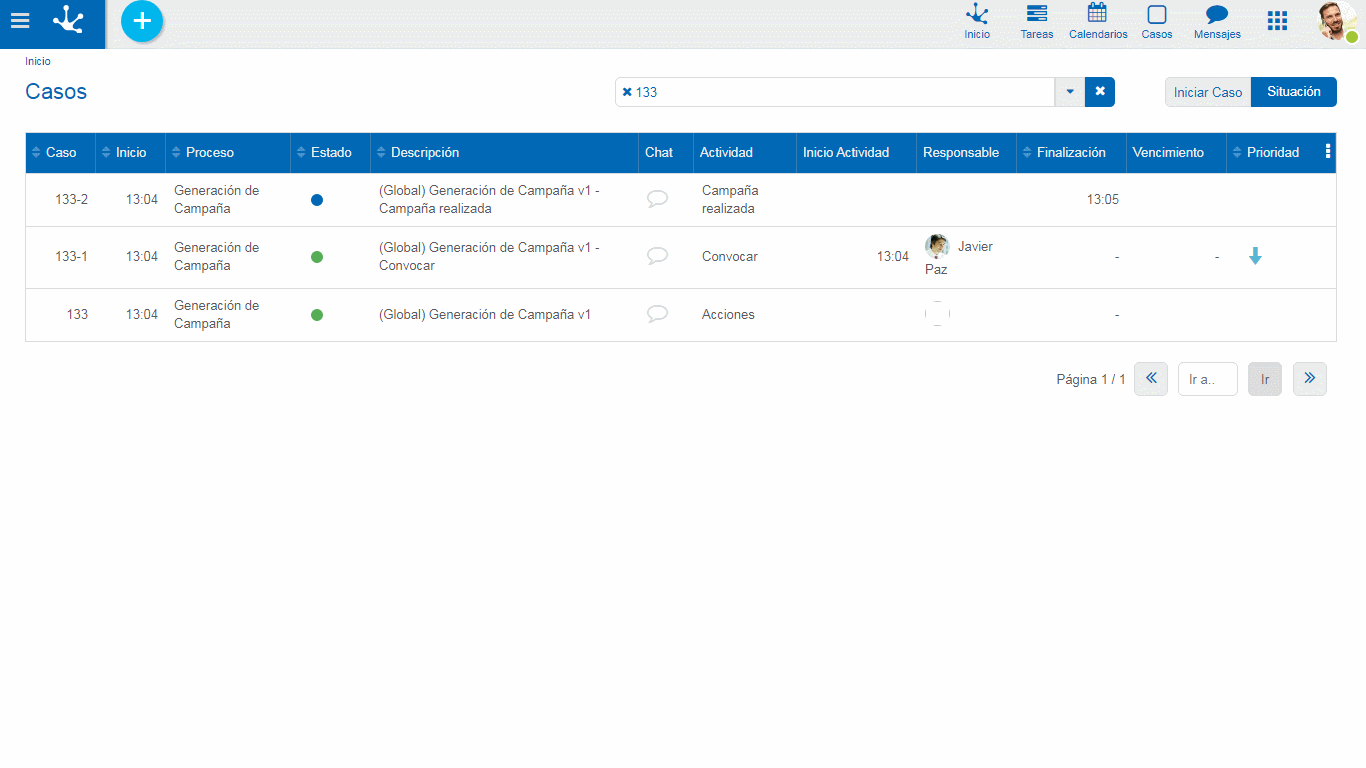This screenshot has height=768, width=1366.
Task: Focus the 'Ir a..' page input
Action: (x=1207, y=380)
